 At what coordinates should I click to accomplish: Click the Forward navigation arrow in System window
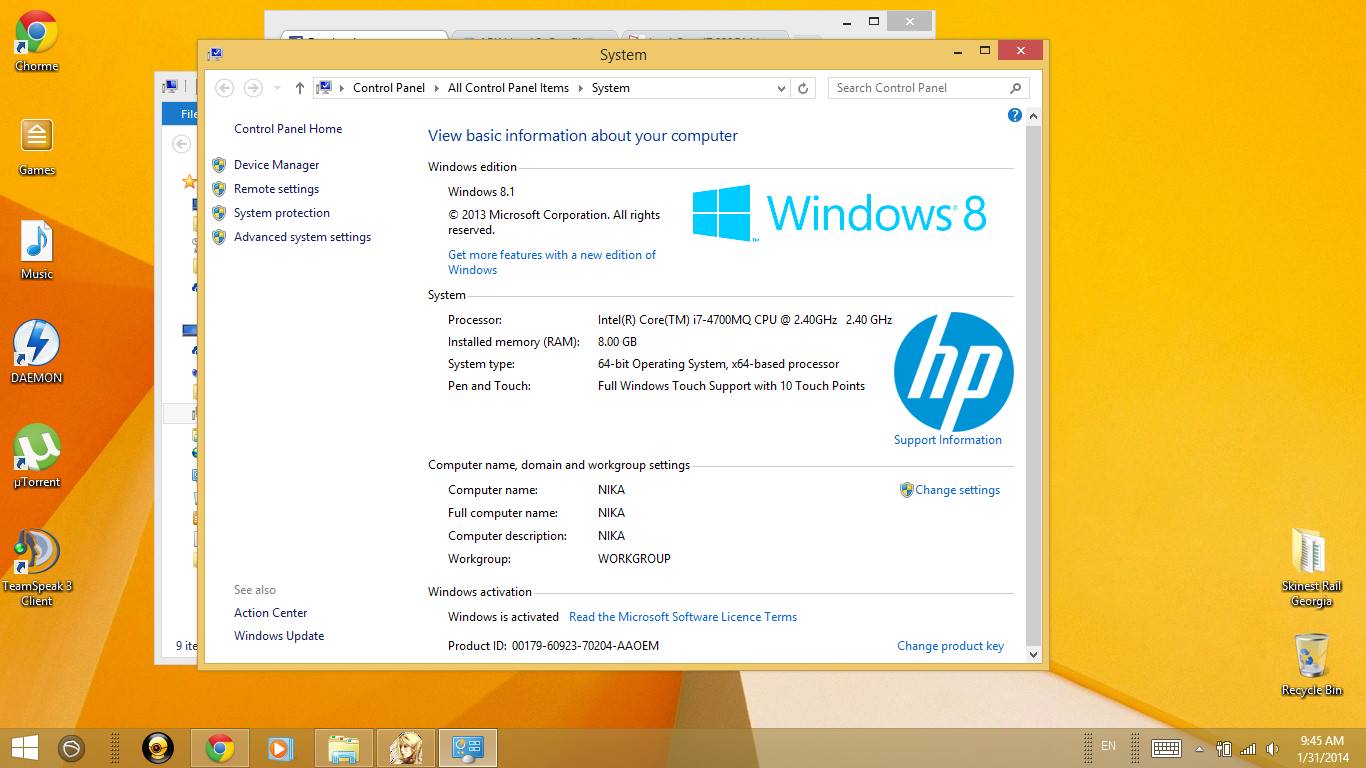253,88
